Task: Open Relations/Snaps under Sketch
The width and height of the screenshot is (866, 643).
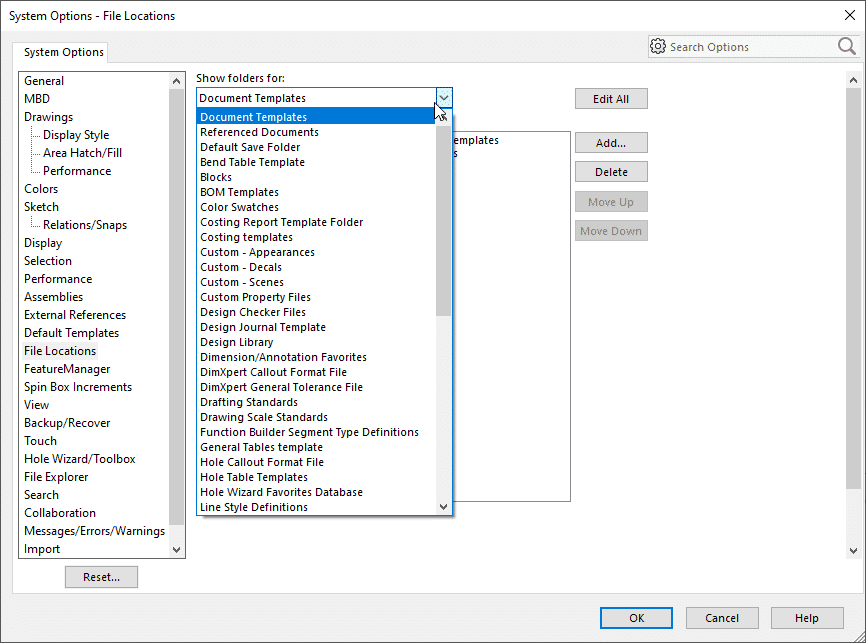Action: [x=85, y=225]
